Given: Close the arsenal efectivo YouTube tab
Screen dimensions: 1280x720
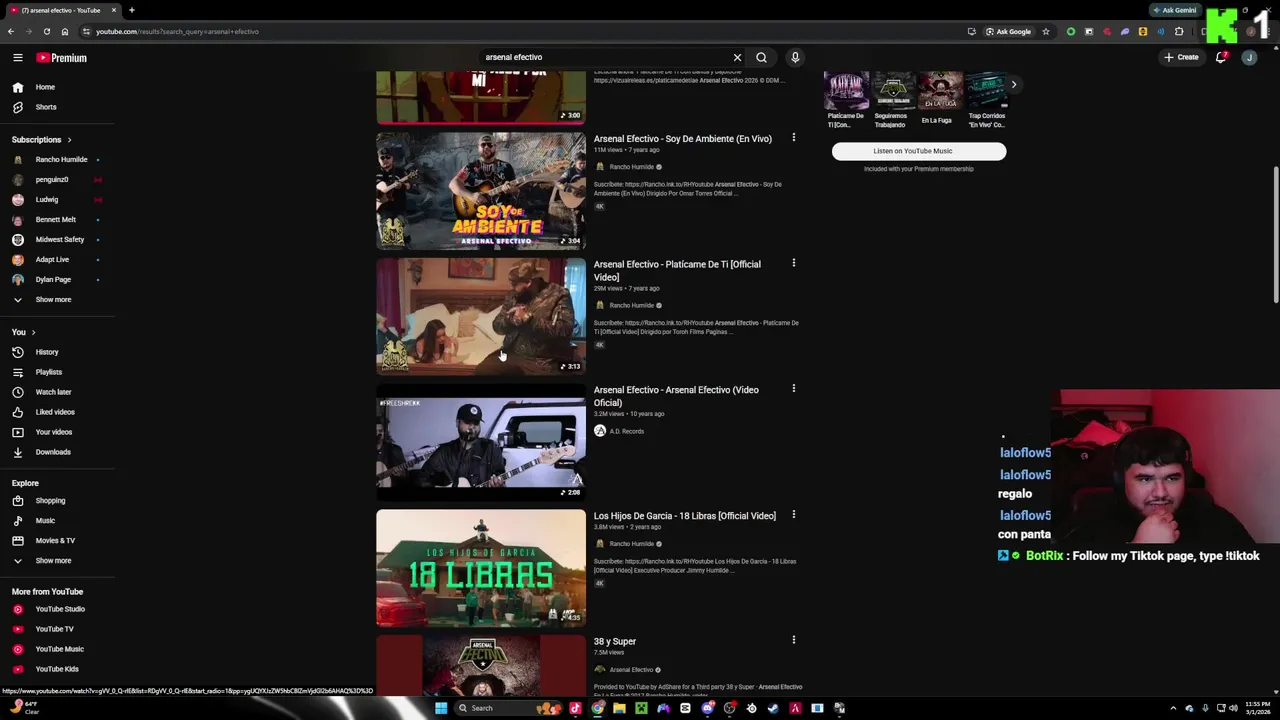Looking at the screenshot, I should point(113,10).
